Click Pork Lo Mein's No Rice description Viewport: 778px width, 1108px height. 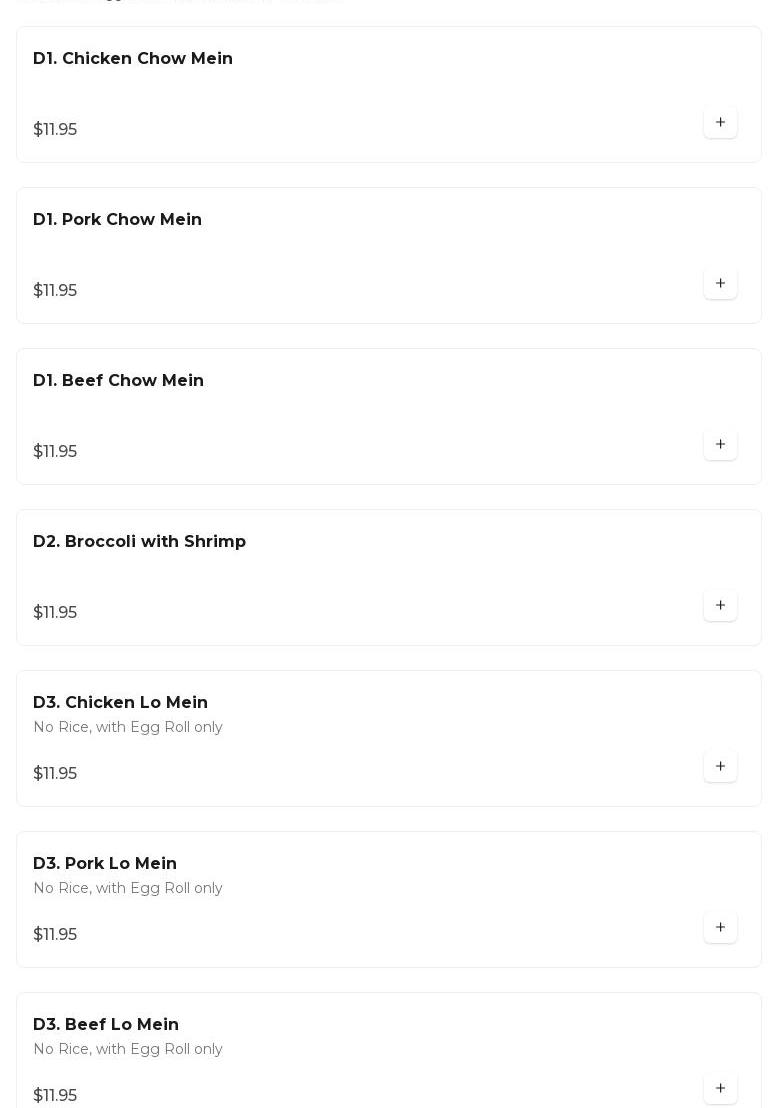tap(128, 888)
